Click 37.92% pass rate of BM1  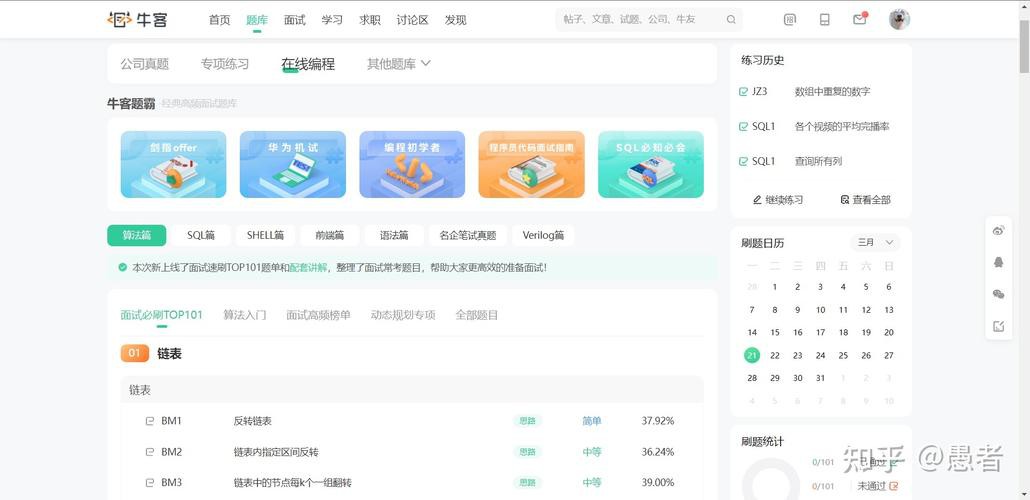(x=658, y=421)
